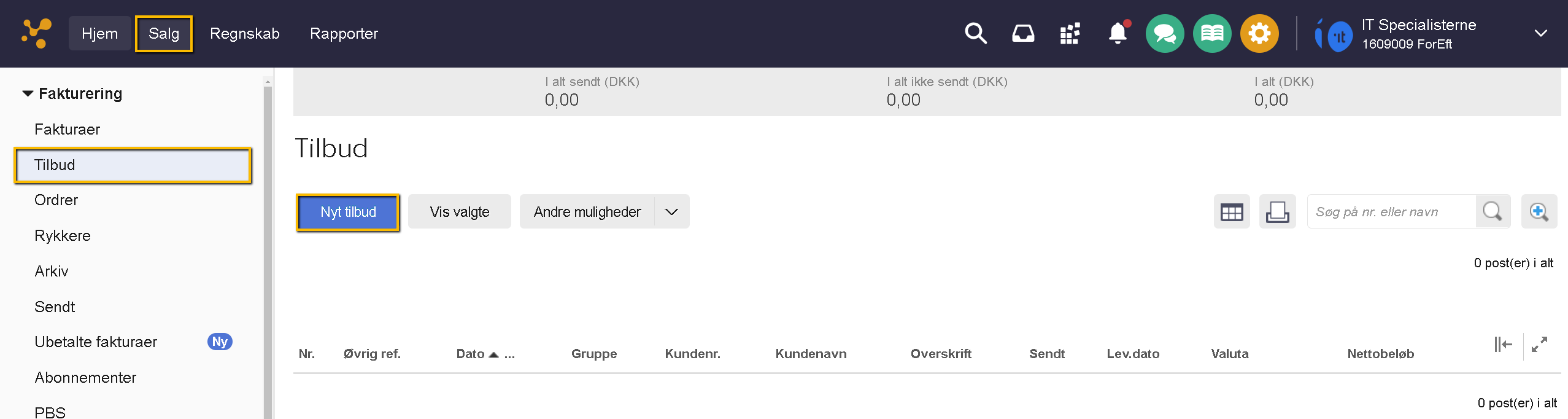Open the Rapporter menu
Screen dimensions: 1568x419
[344, 34]
